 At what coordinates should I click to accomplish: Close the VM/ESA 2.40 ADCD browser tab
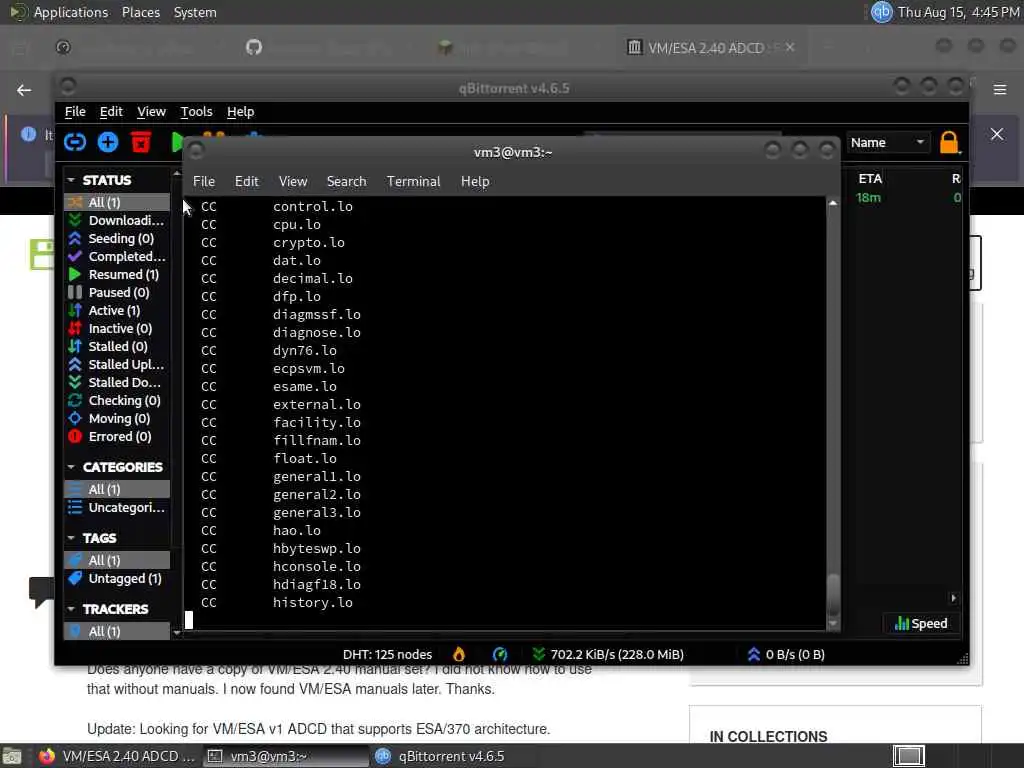pos(790,47)
